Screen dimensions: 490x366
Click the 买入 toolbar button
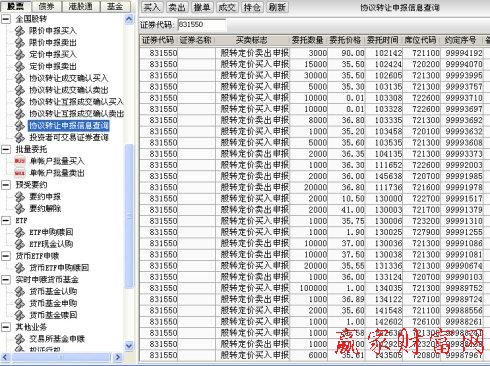coord(151,7)
